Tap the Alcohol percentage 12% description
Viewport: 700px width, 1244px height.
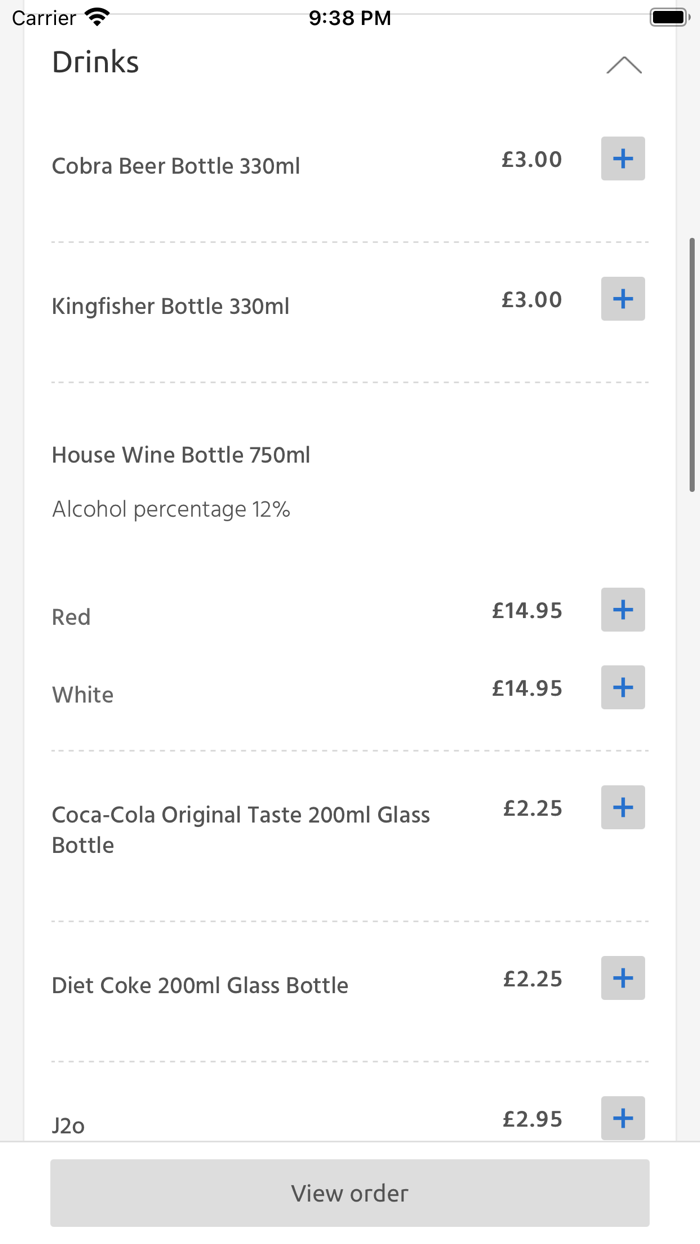[171, 510]
